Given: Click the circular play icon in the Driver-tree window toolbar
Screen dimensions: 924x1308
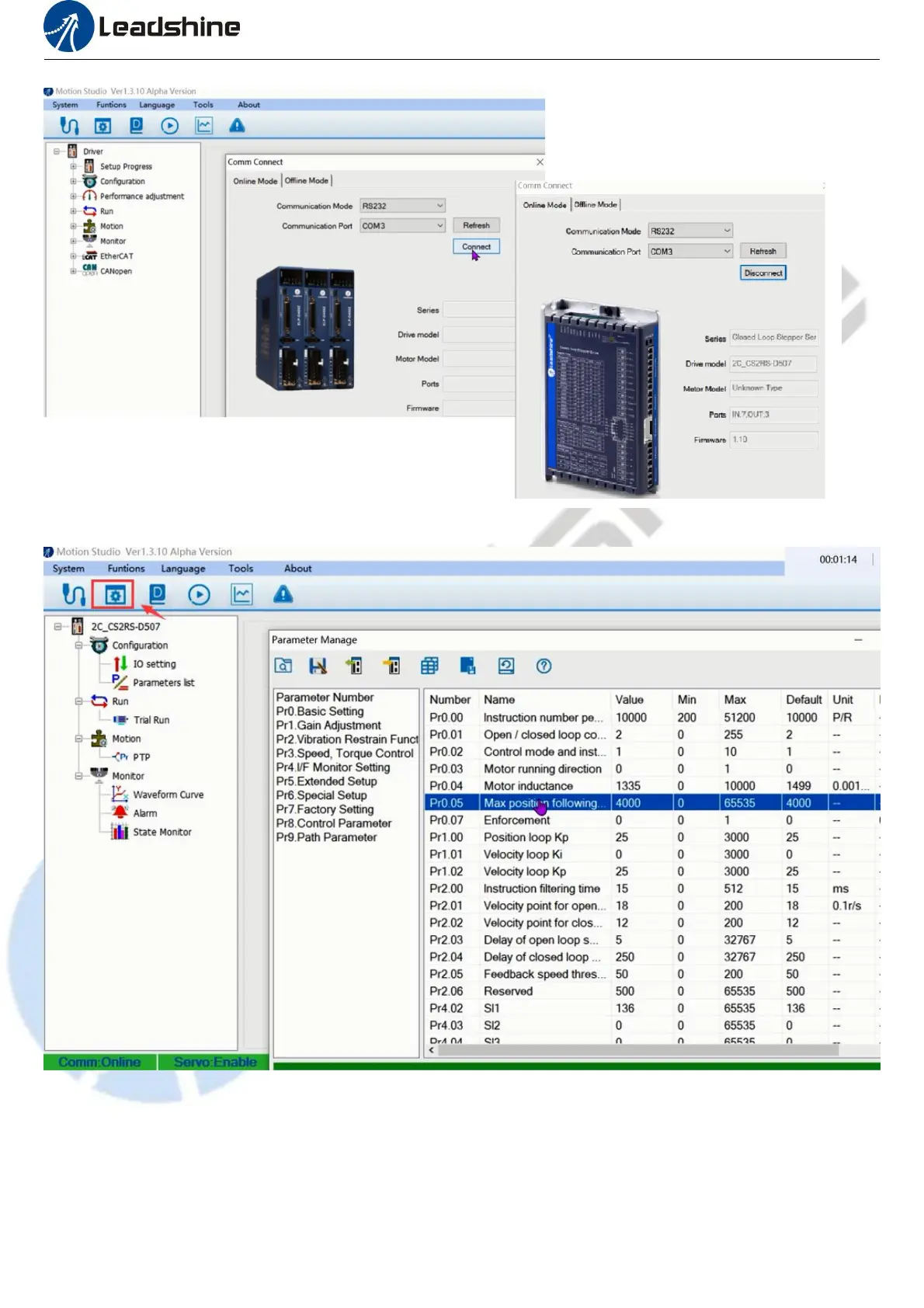Looking at the screenshot, I should point(170,126).
